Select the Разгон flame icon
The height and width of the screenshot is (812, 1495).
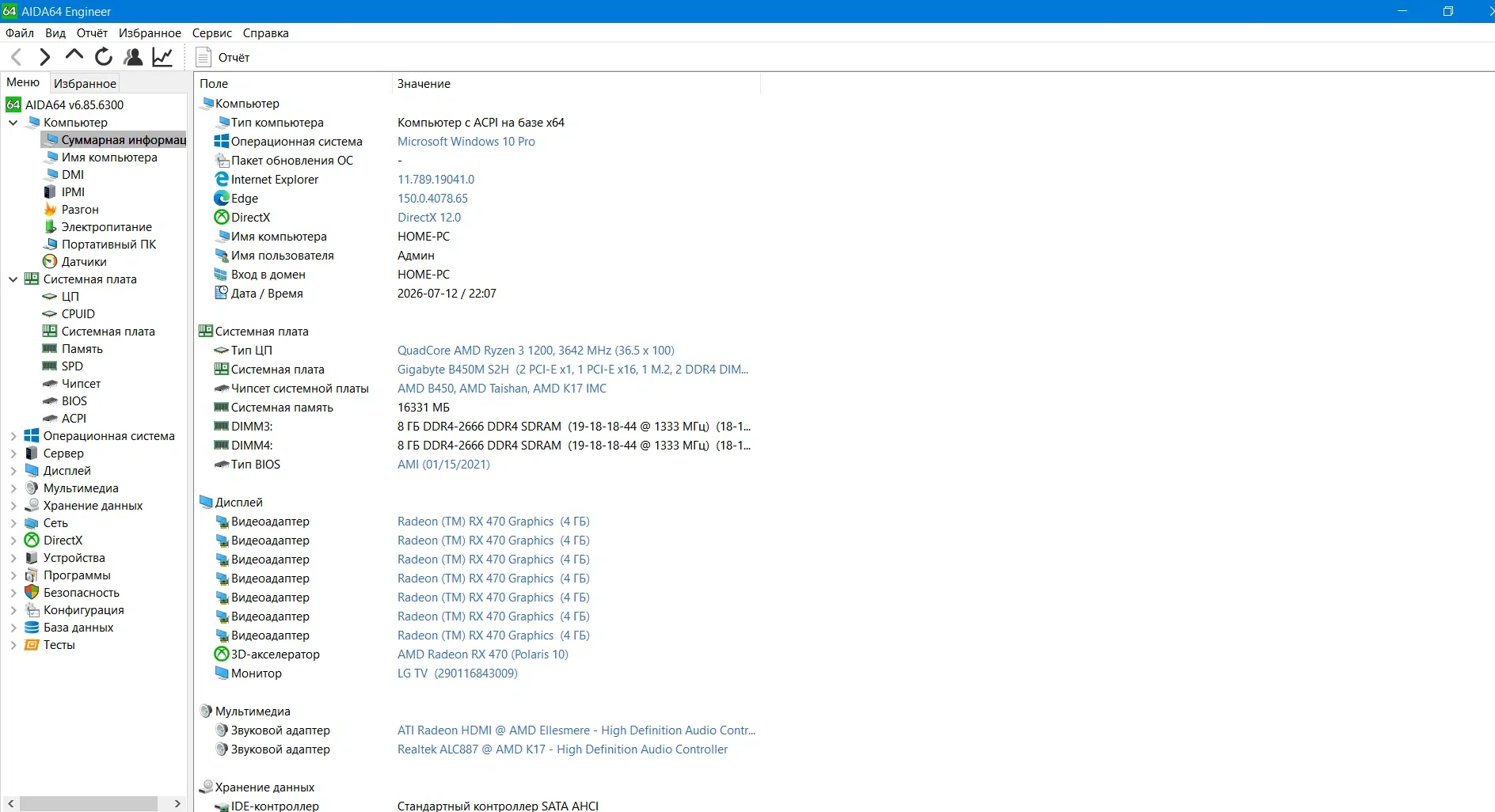50,210
